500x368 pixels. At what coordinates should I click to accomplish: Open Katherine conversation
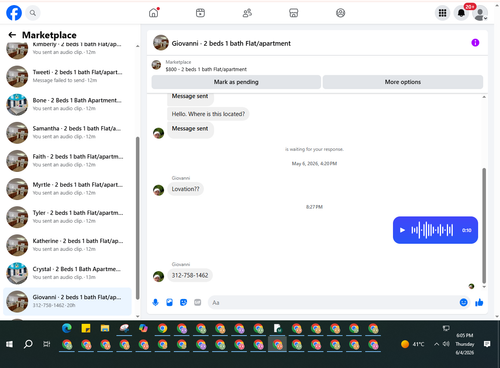click(x=67, y=245)
